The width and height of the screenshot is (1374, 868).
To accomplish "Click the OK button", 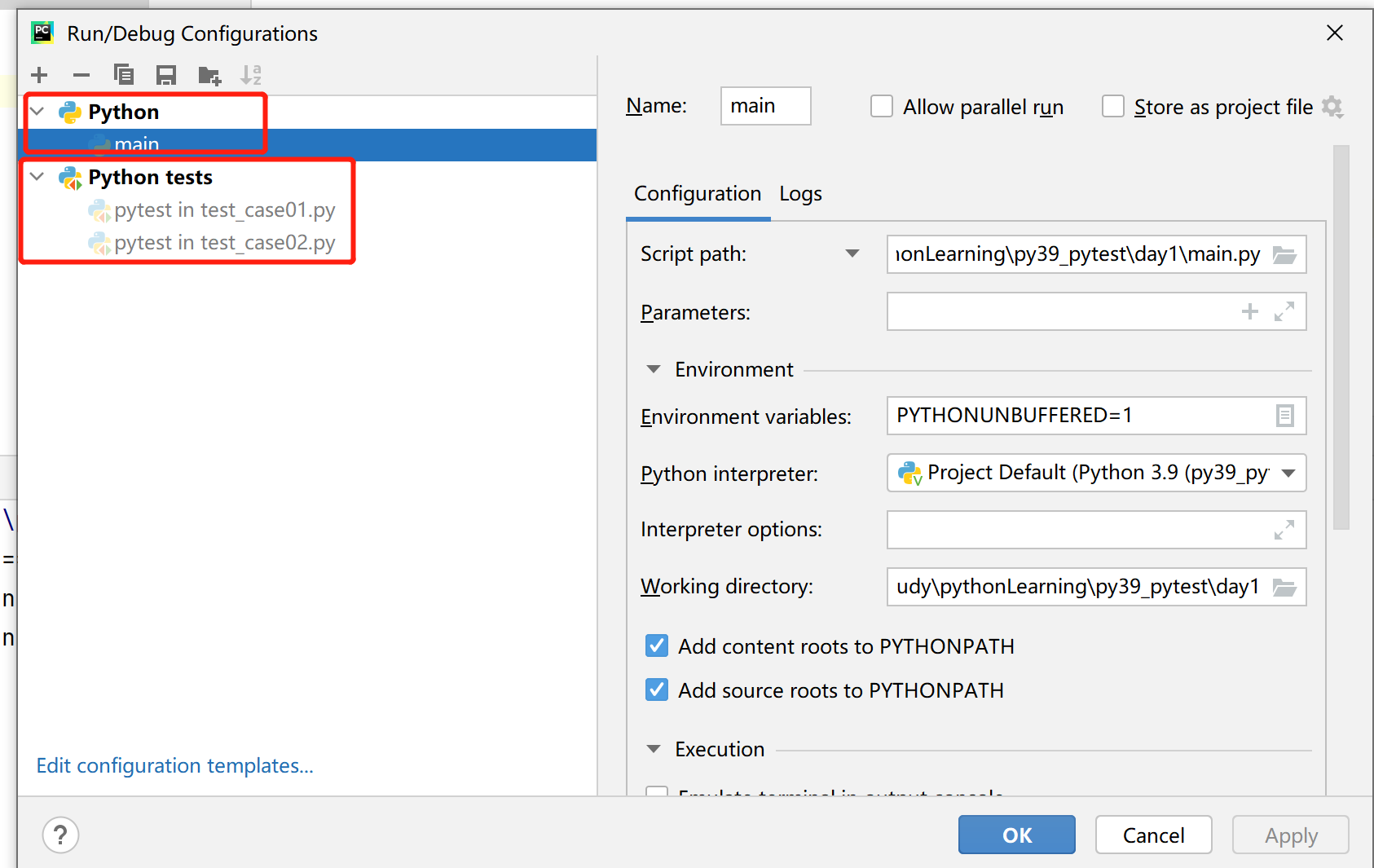I will point(1016,835).
